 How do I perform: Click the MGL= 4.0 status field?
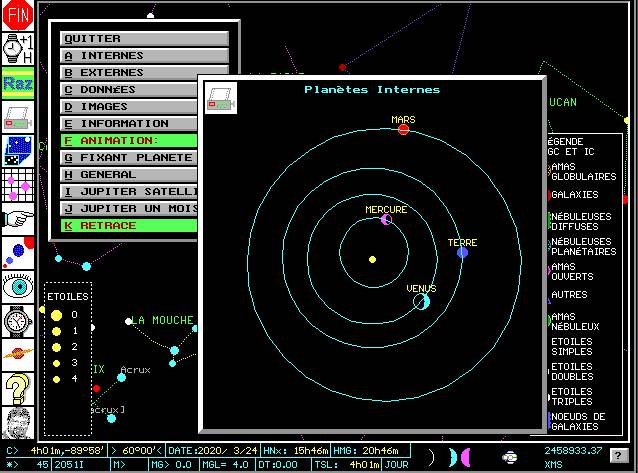(x=225, y=464)
